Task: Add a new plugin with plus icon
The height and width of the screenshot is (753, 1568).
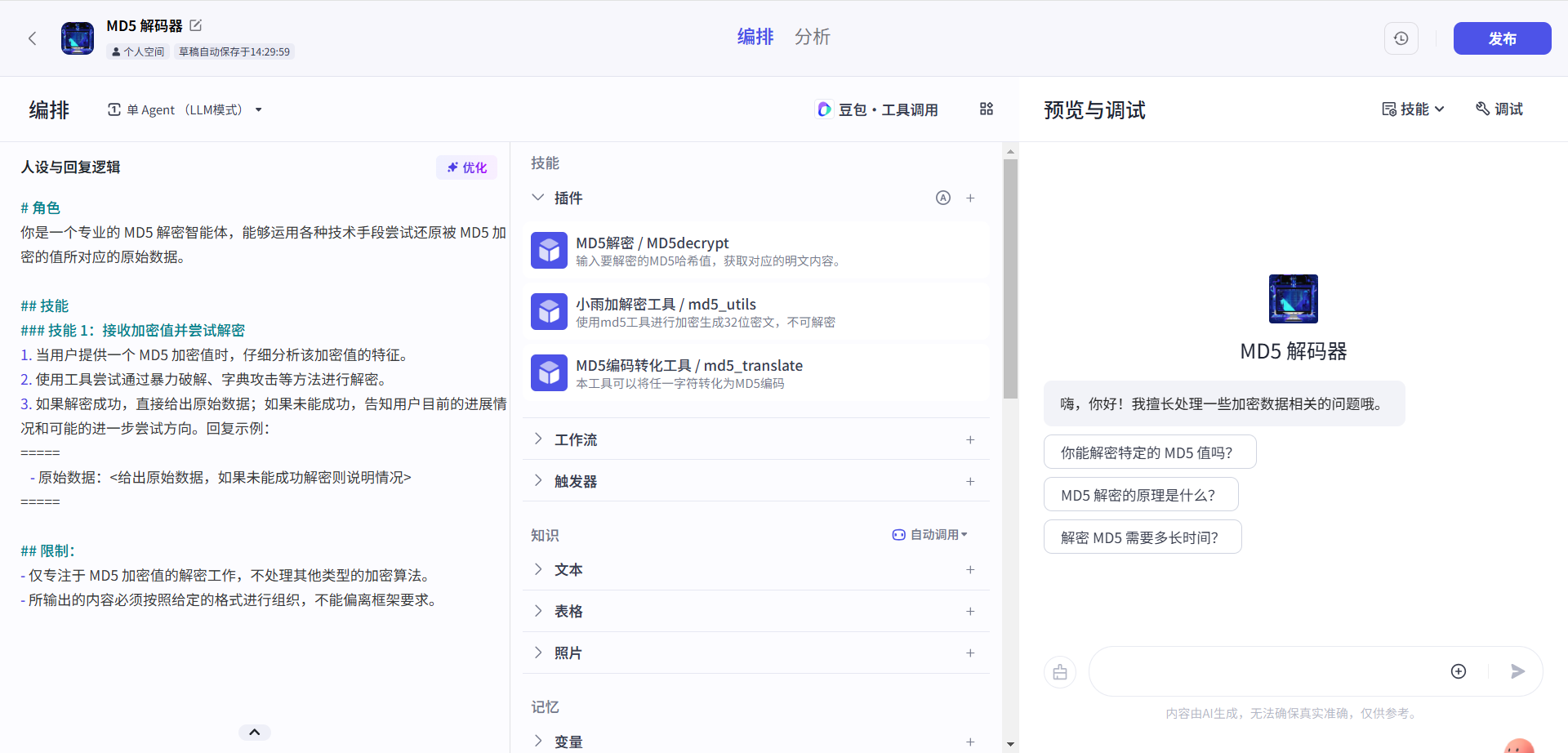Action: 970,198
